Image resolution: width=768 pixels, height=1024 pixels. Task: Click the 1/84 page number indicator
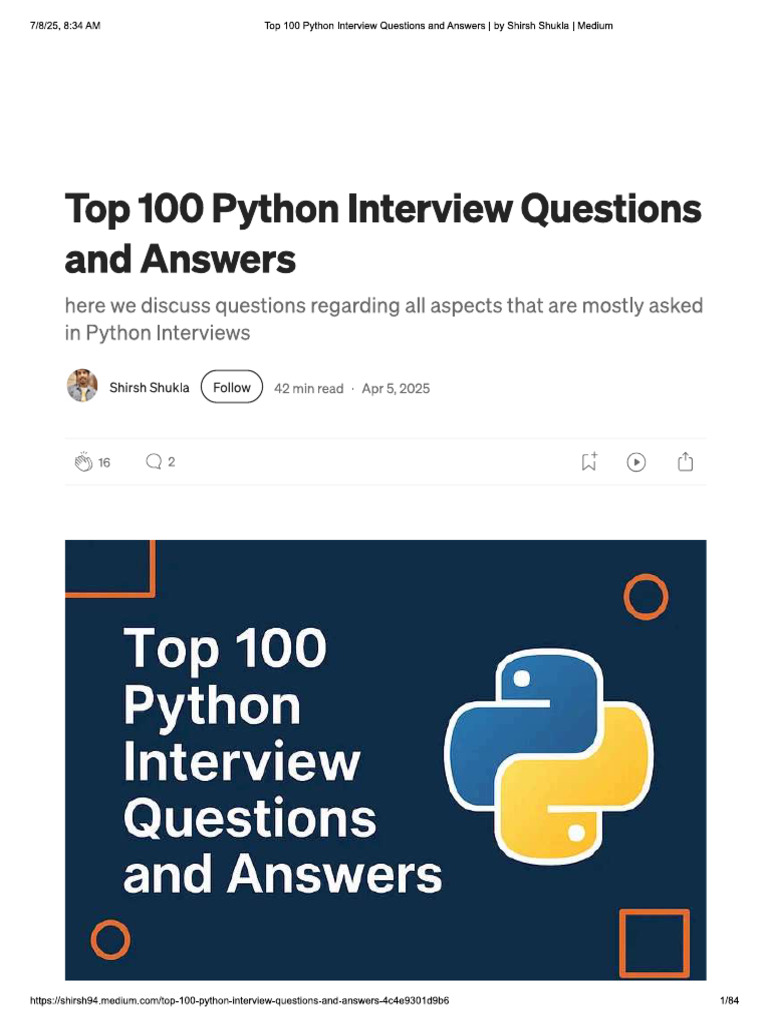point(728,1001)
